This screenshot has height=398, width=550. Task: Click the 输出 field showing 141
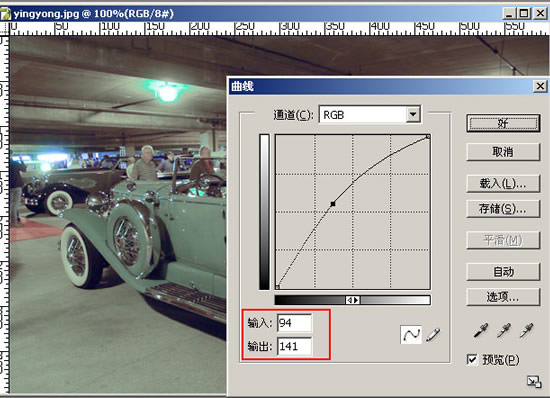[x=294, y=346]
